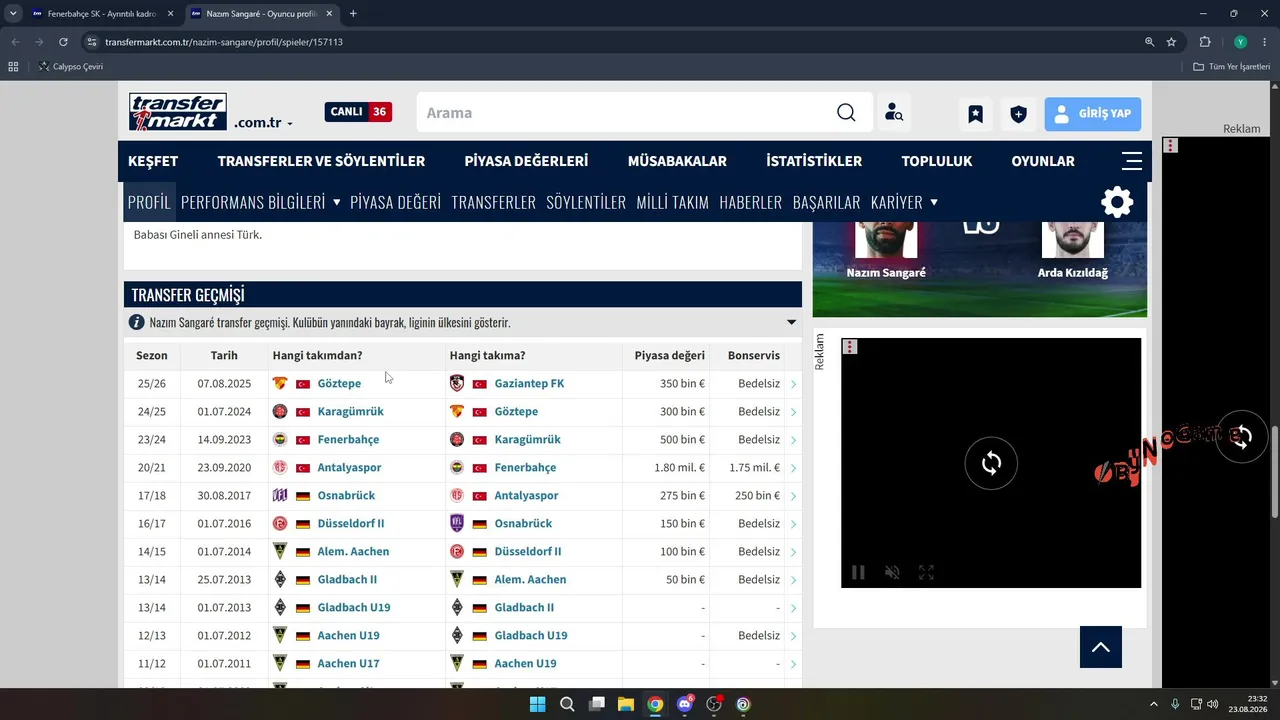This screenshot has width=1280, height=720.
Task: Switch to the Fenerbahçe SK browser tab
Action: 102,14
